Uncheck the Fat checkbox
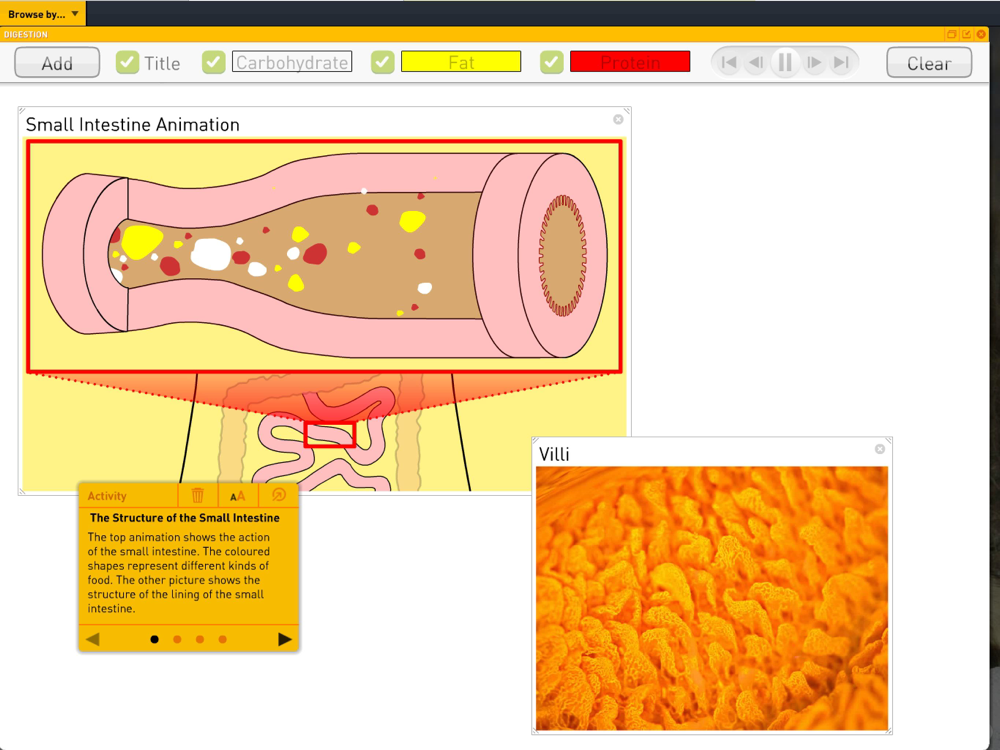Screen dimensions: 1000x750 pyautogui.click(x=383, y=62)
